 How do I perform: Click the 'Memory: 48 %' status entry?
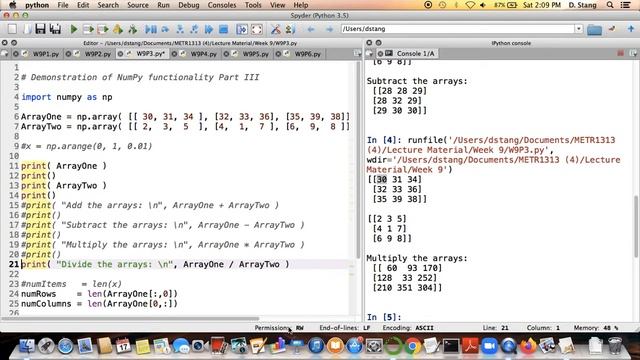pos(596,327)
